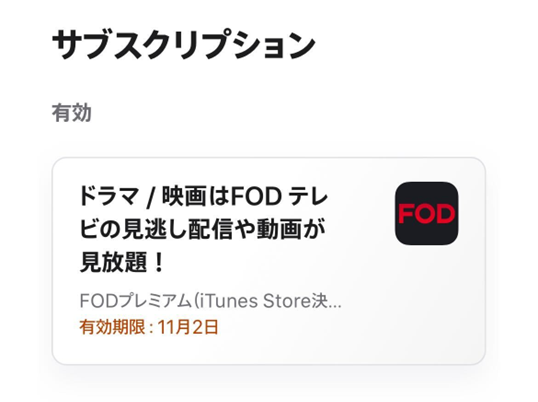Tap the red FOD lettering in logo
538x402 pixels.
[426, 214]
